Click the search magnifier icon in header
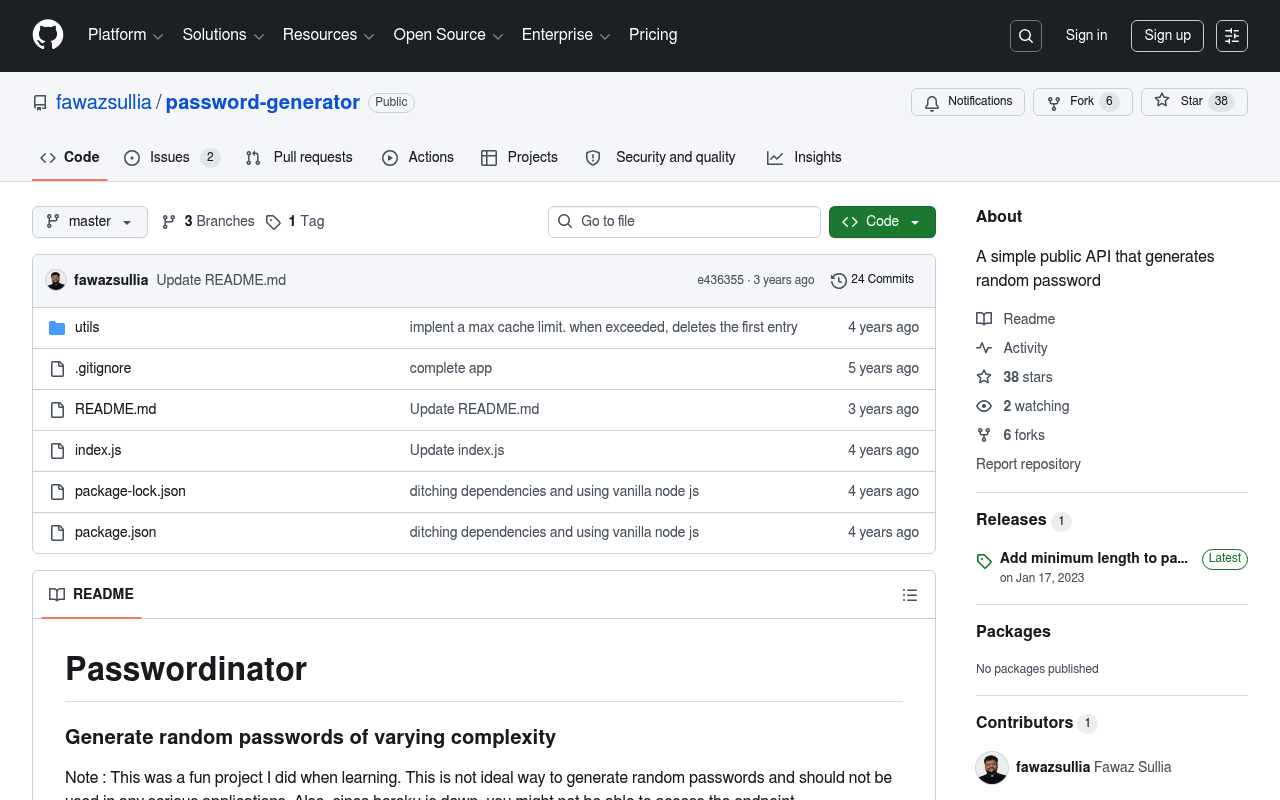Screen dimensions: 1280x800 point(1026,36)
